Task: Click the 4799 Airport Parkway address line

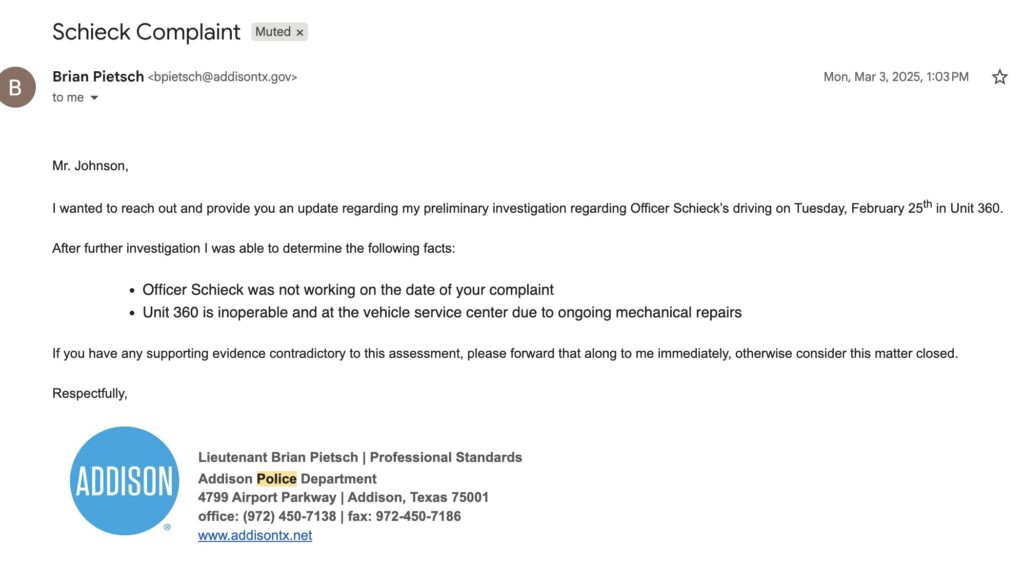Action: tap(343, 497)
